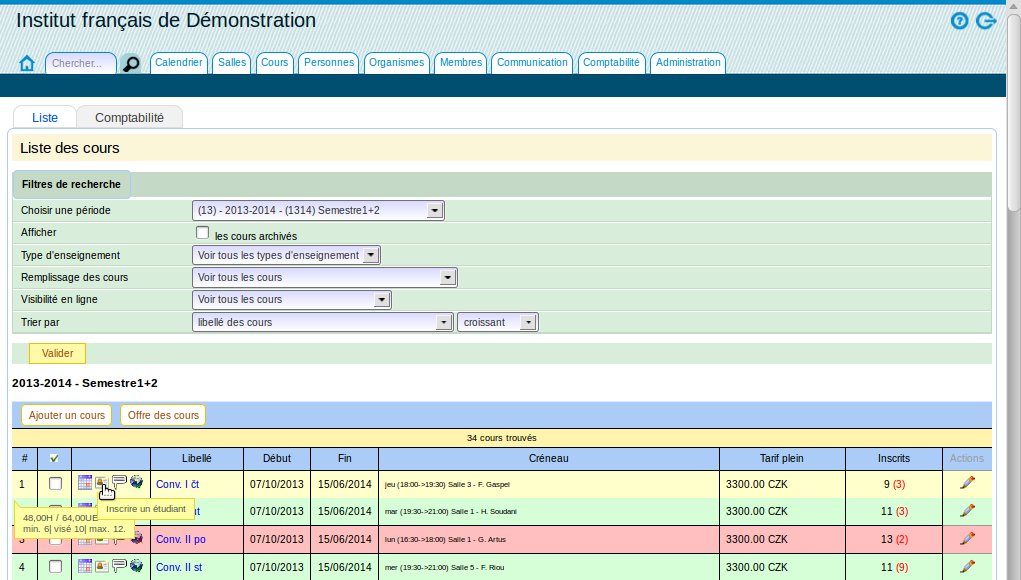Screen dimensions: 1021x580
Task: Click the '9 (3)' enrolled count
Action: pos(893,484)
